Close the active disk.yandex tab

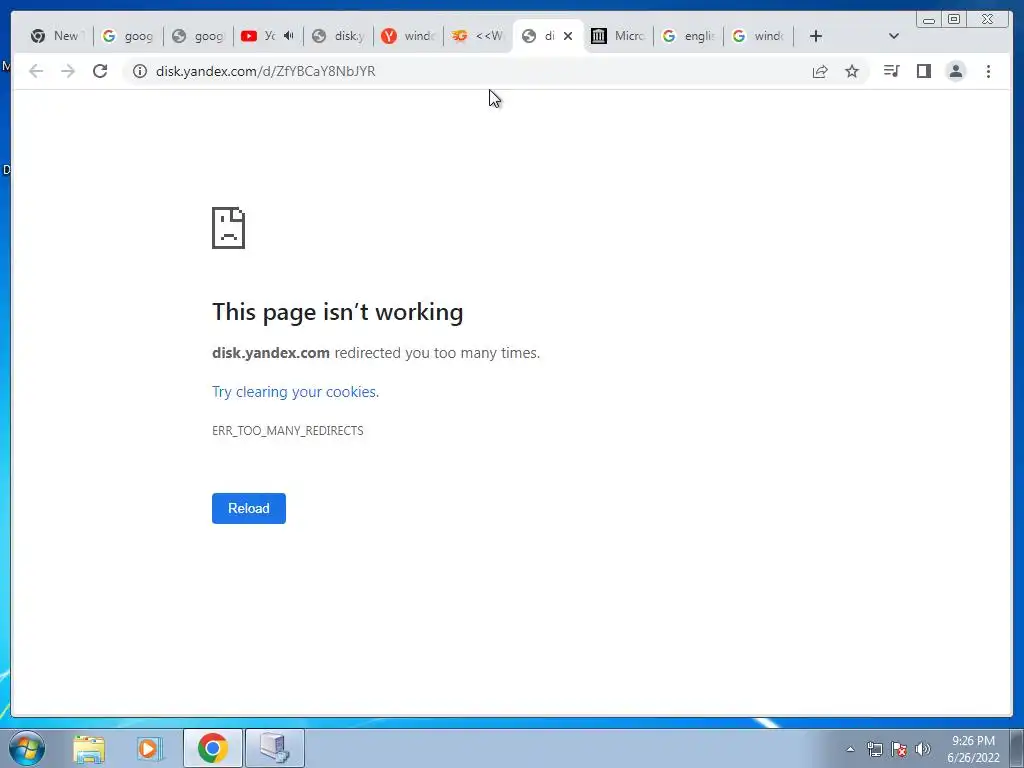(x=568, y=36)
